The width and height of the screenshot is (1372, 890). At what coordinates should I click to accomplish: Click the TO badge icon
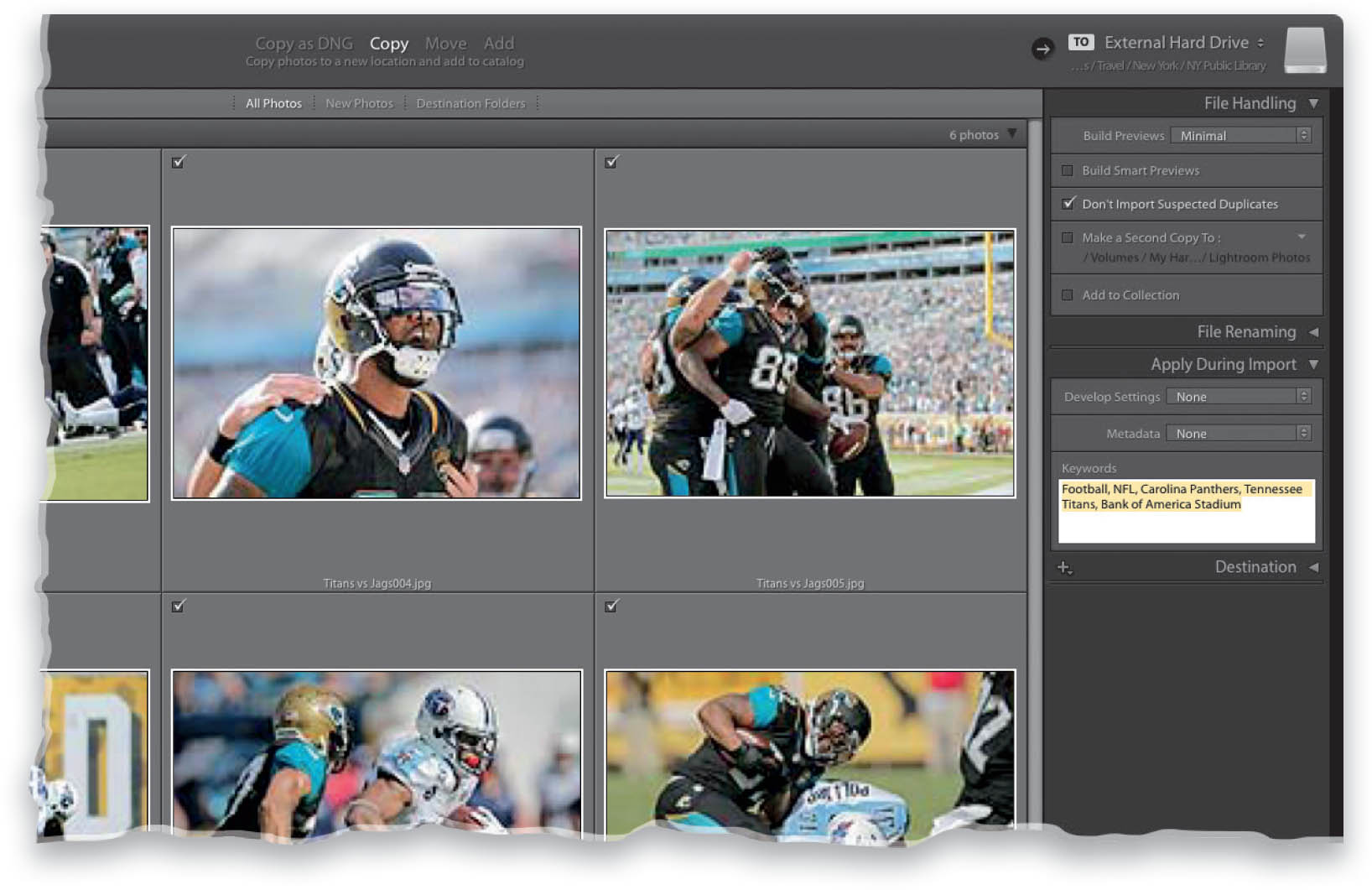1081,42
